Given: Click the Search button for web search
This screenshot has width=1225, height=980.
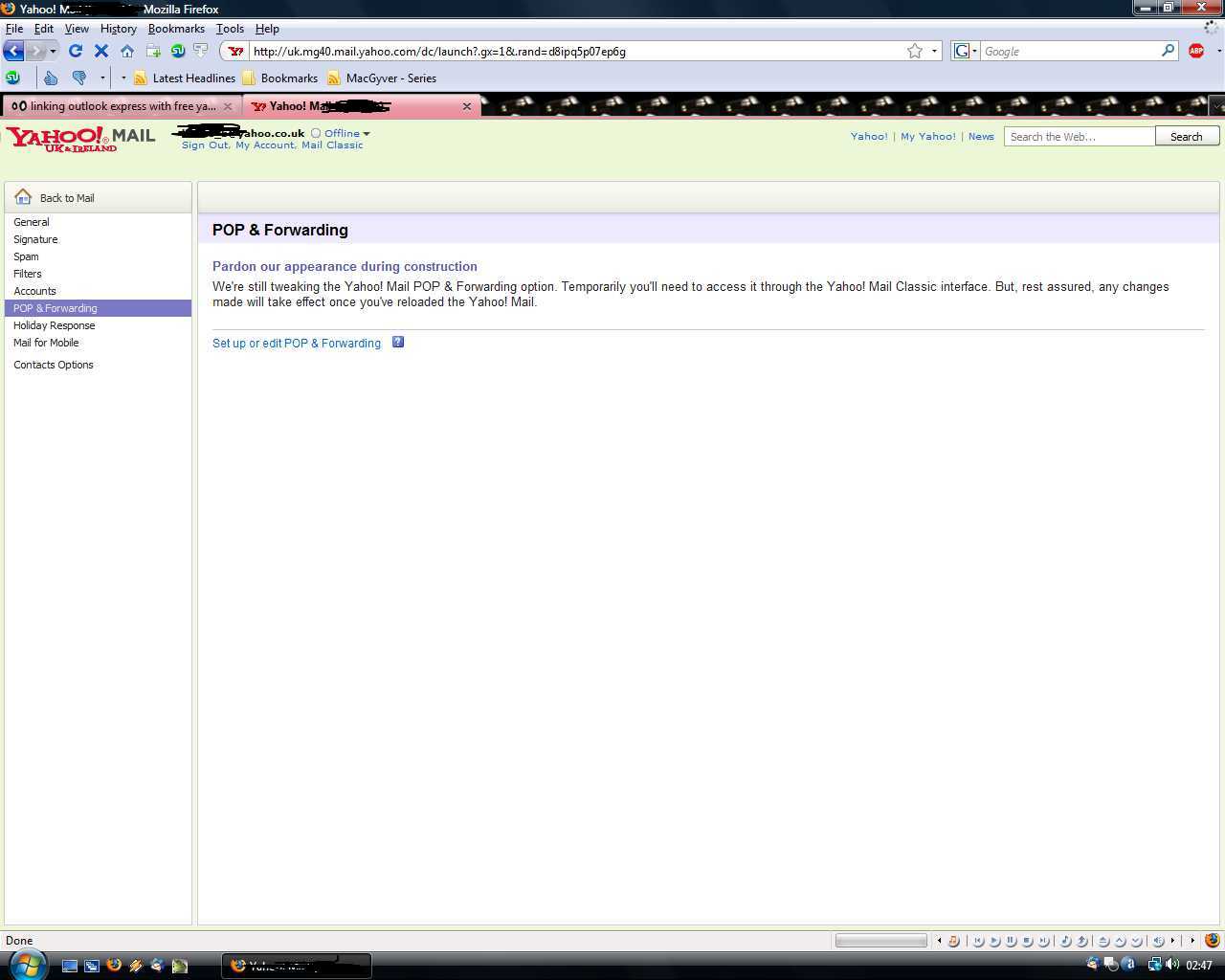Looking at the screenshot, I should (x=1187, y=137).
